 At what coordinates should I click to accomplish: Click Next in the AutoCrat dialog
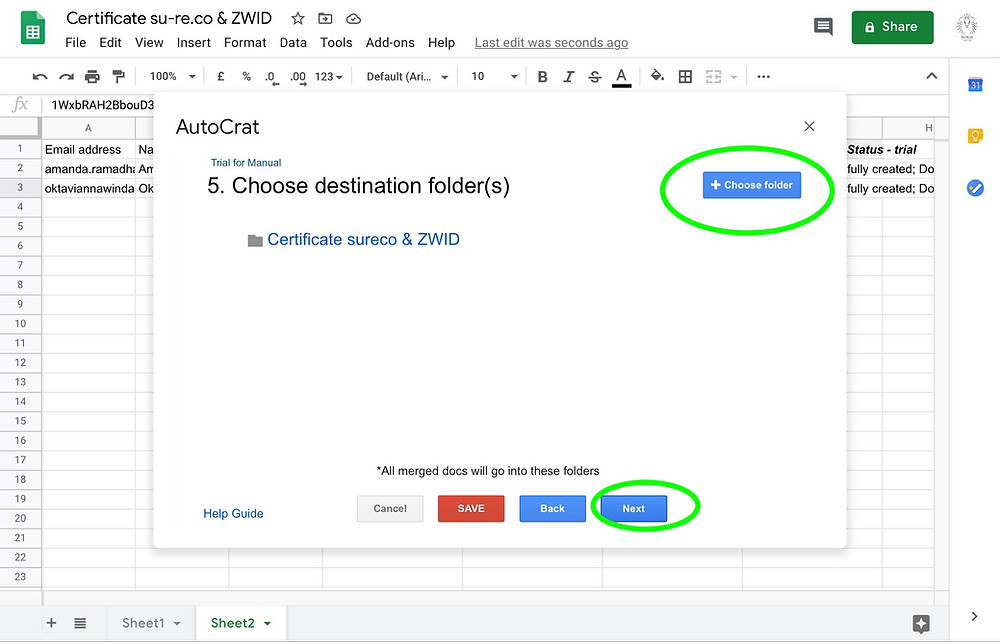pyautogui.click(x=633, y=509)
